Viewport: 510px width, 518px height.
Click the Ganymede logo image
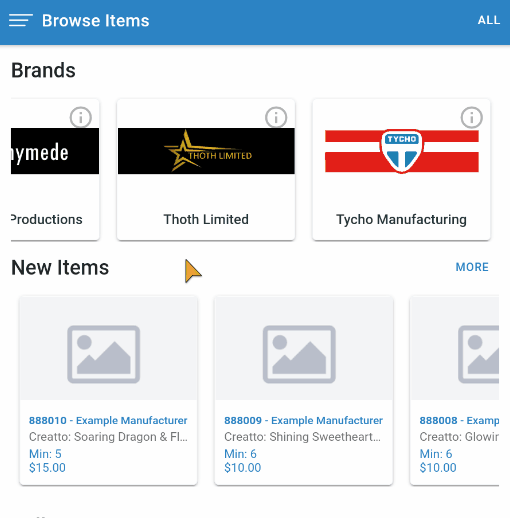(55, 151)
